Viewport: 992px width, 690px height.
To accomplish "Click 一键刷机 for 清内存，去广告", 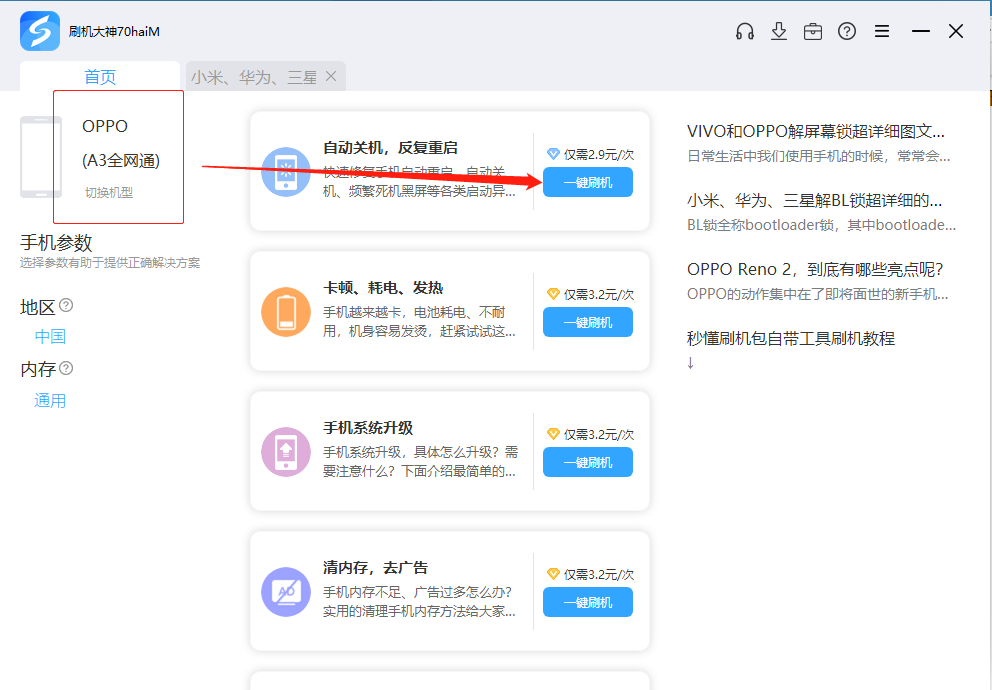I will point(588,602).
